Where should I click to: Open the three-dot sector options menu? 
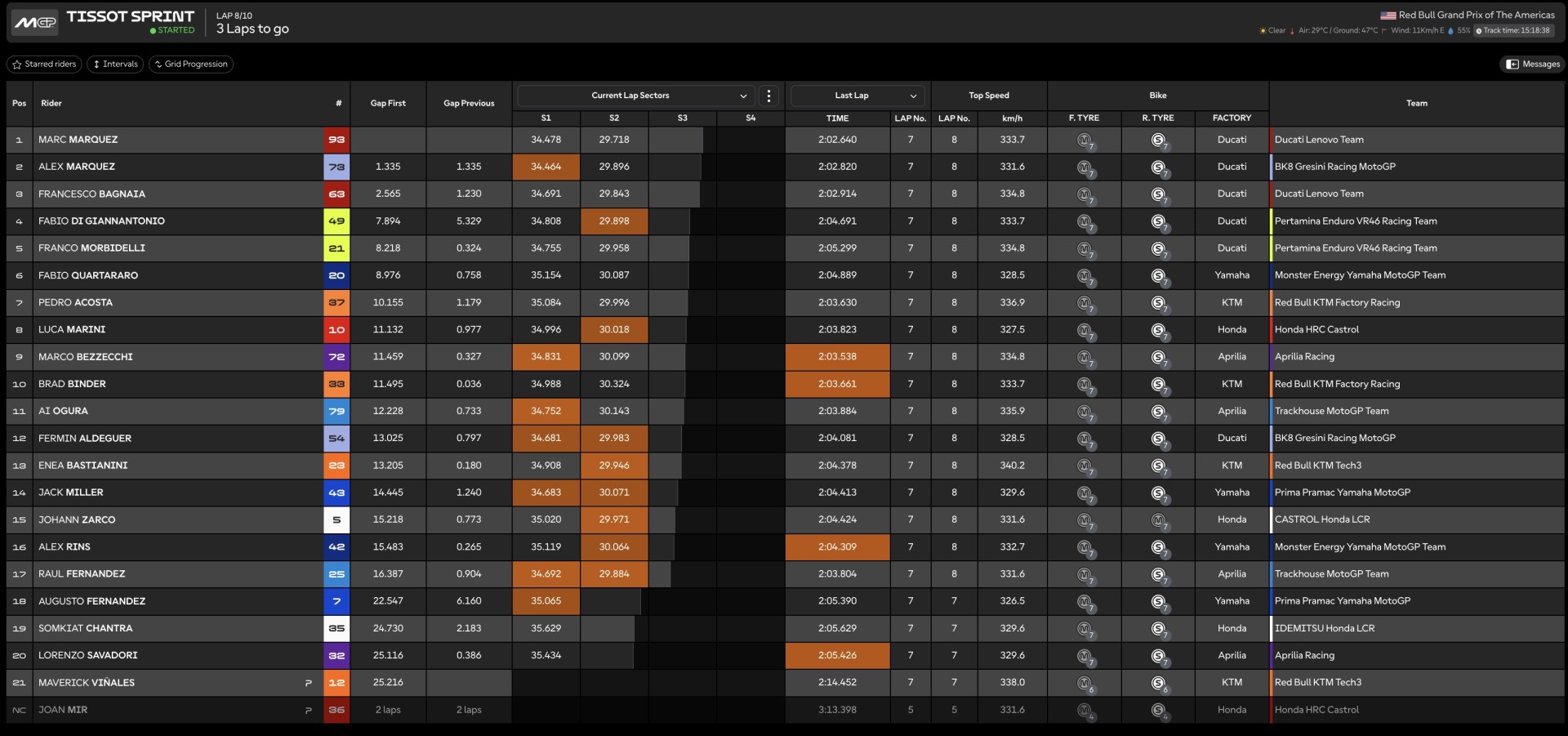click(768, 96)
